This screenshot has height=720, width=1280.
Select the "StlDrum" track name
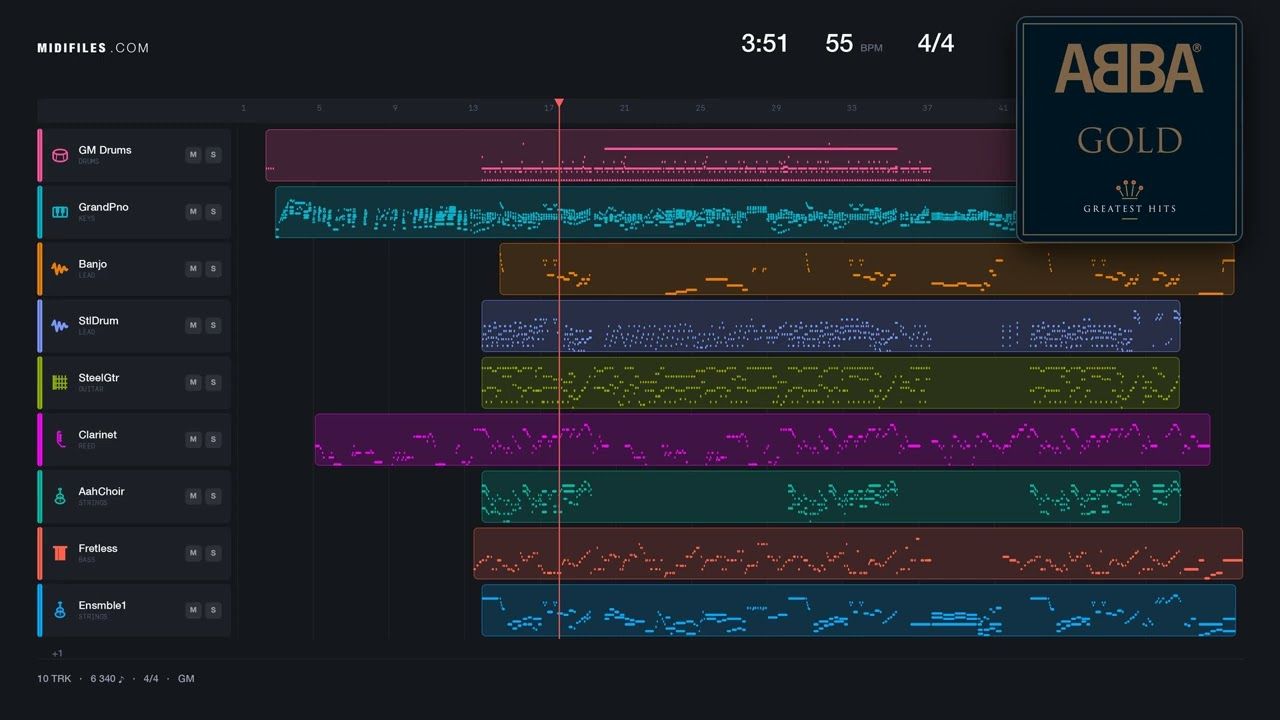(x=99, y=321)
